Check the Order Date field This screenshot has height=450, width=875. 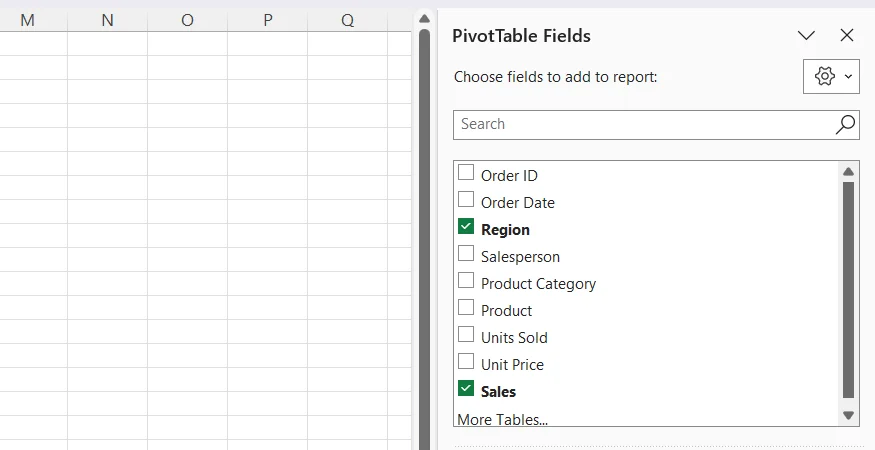(x=466, y=199)
